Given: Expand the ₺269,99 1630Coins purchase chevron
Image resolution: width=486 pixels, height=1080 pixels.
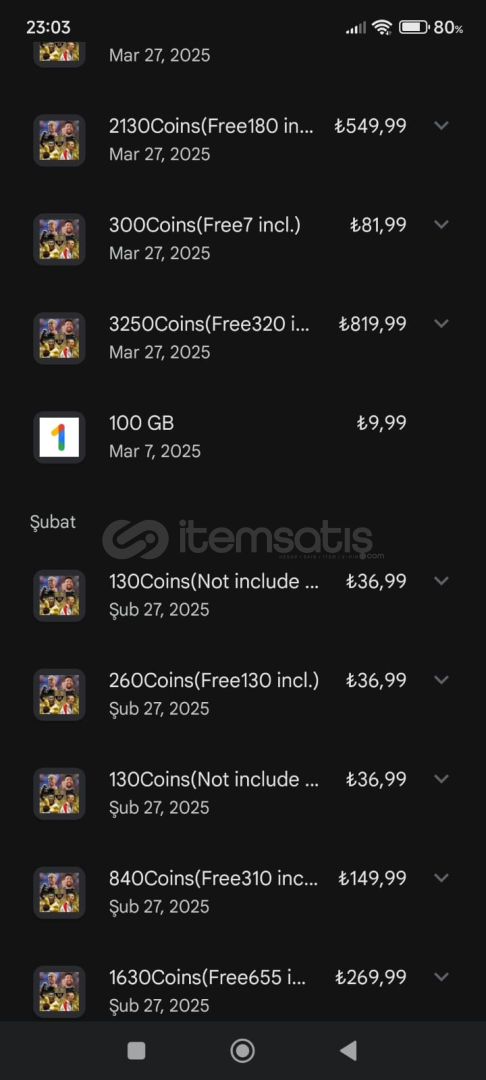Looking at the screenshot, I should pos(442,977).
